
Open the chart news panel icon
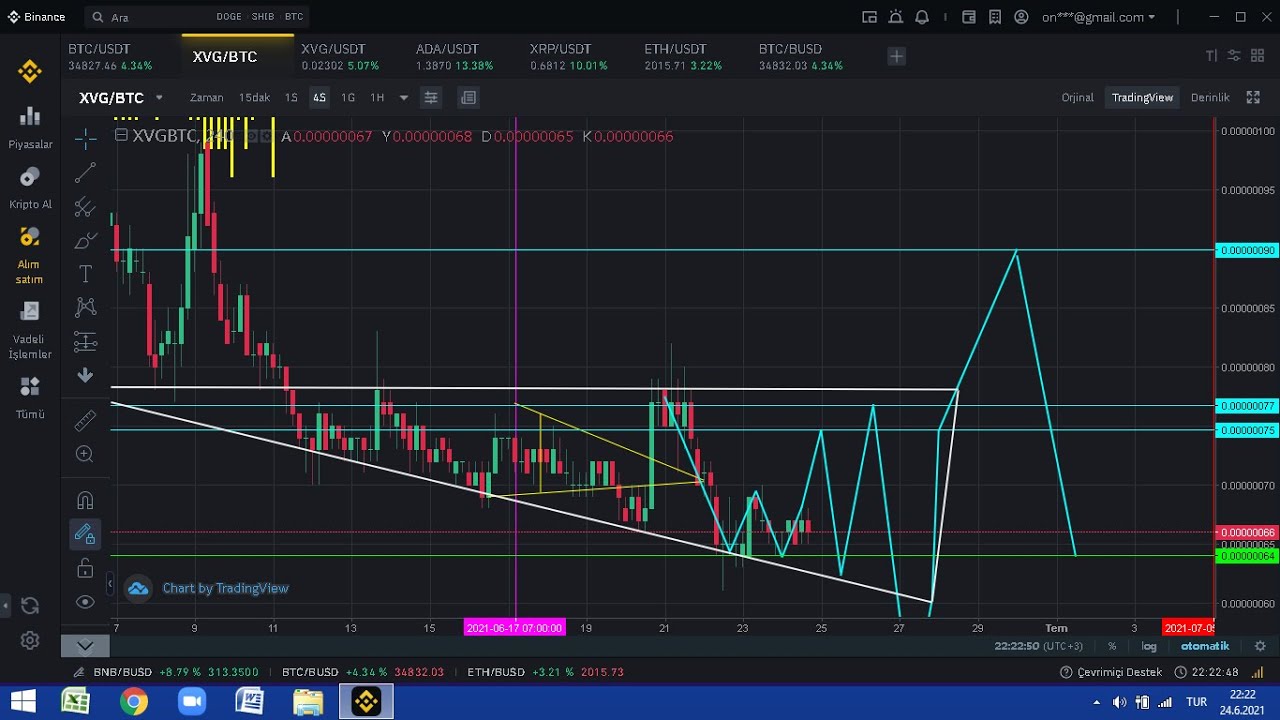(x=468, y=97)
